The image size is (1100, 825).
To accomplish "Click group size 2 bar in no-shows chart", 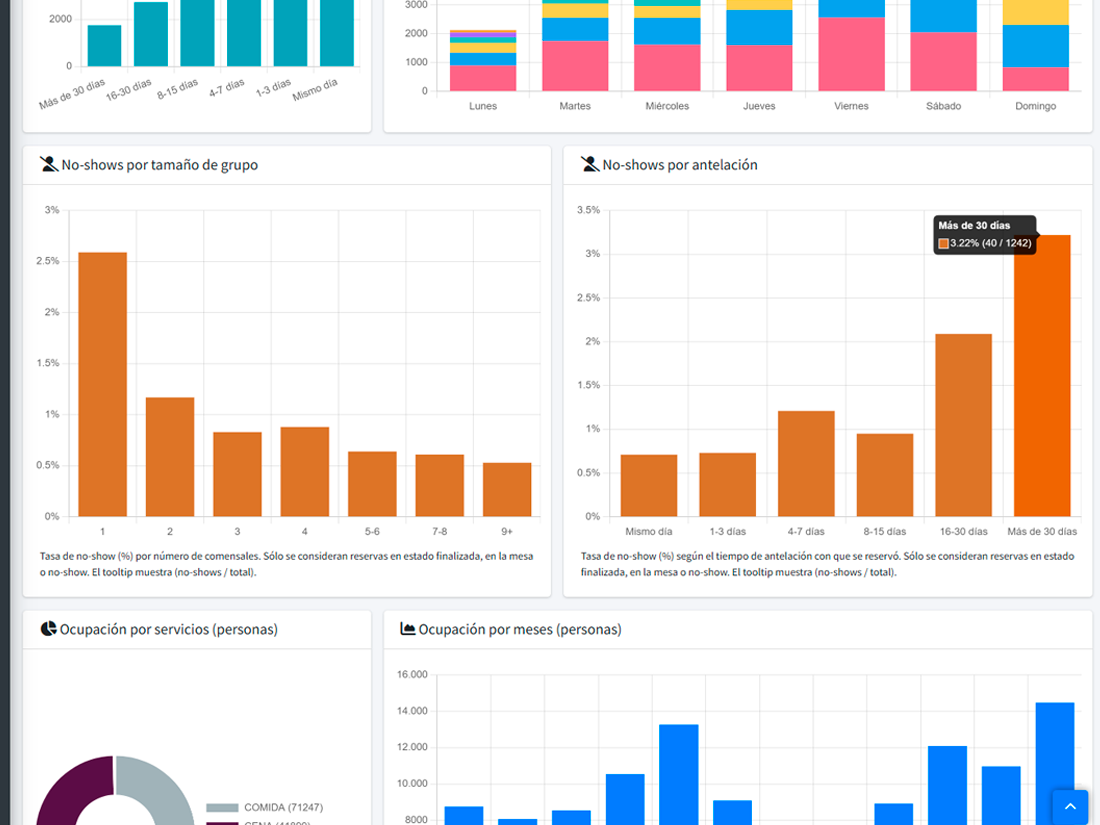I will (170, 457).
